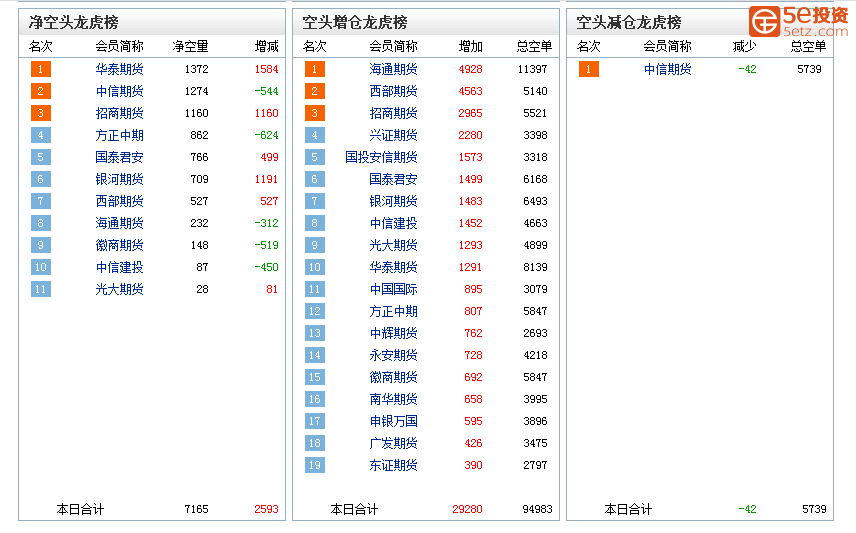
Task: Open 中信期货 in the 净空头龙虎榜 table
Action: (119, 91)
